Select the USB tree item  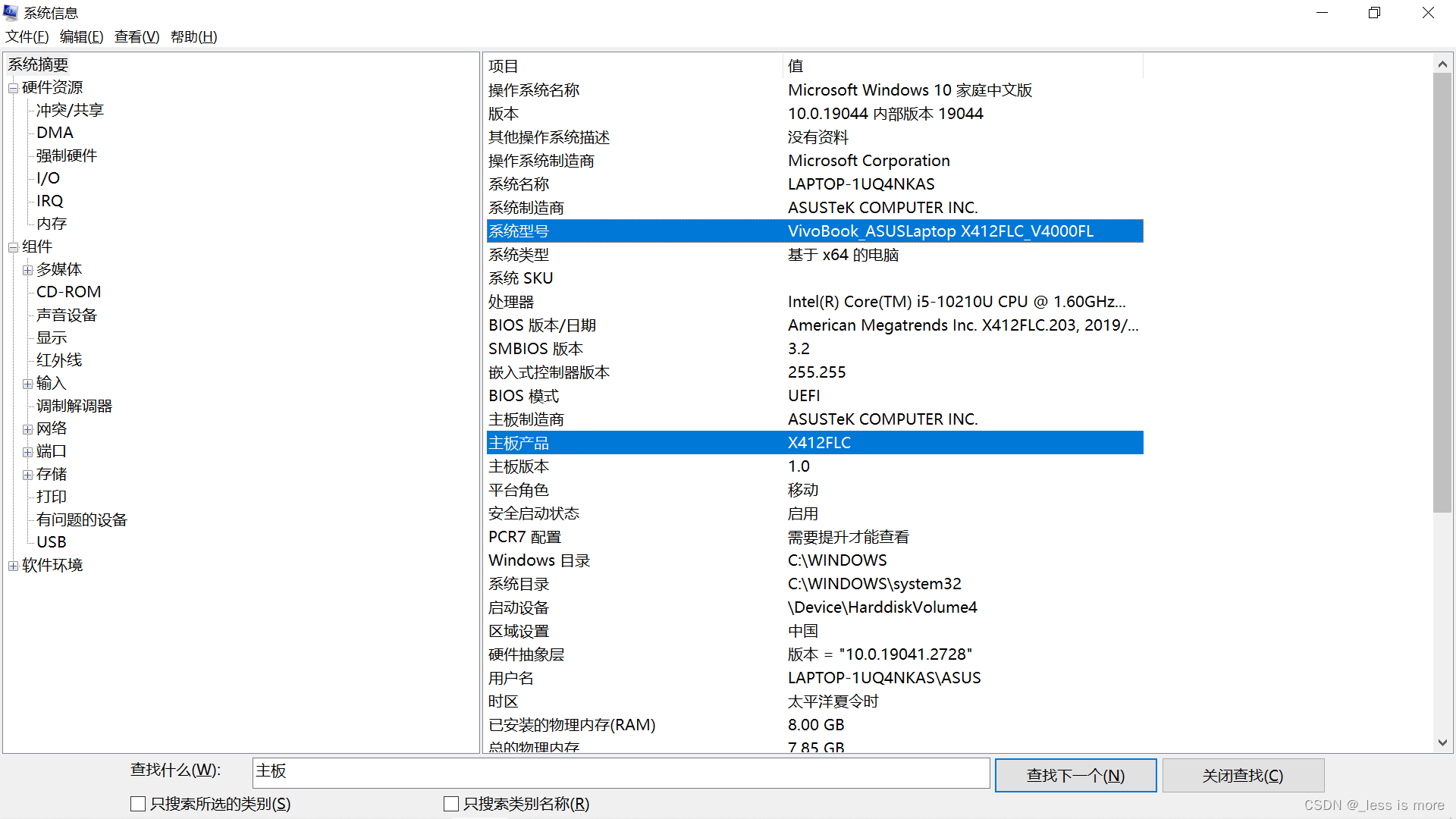(52, 542)
